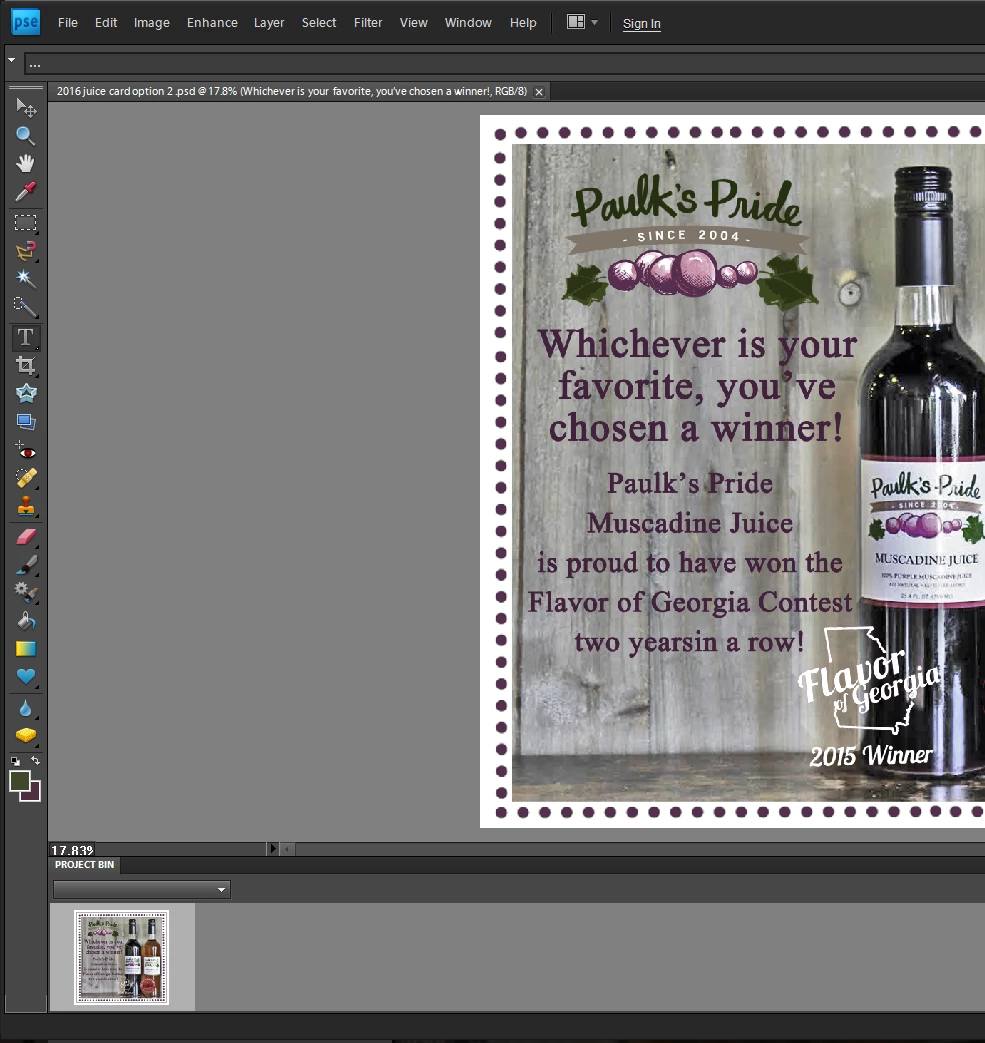Image resolution: width=985 pixels, height=1043 pixels.
Task: Click the pse application logo
Action: pyautogui.click(x=25, y=22)
